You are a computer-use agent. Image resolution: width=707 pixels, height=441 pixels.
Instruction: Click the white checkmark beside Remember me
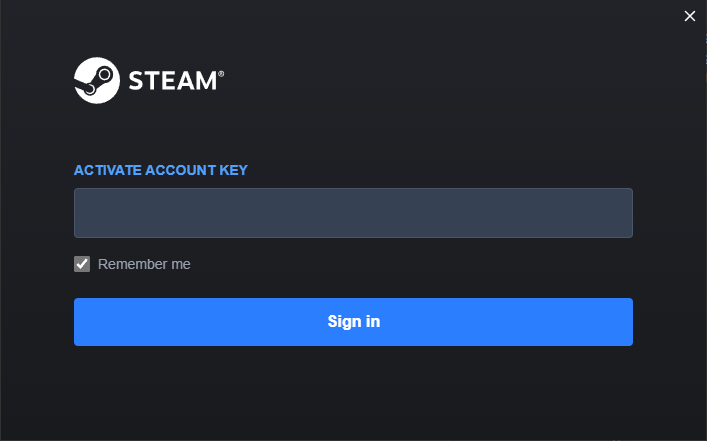82,264
